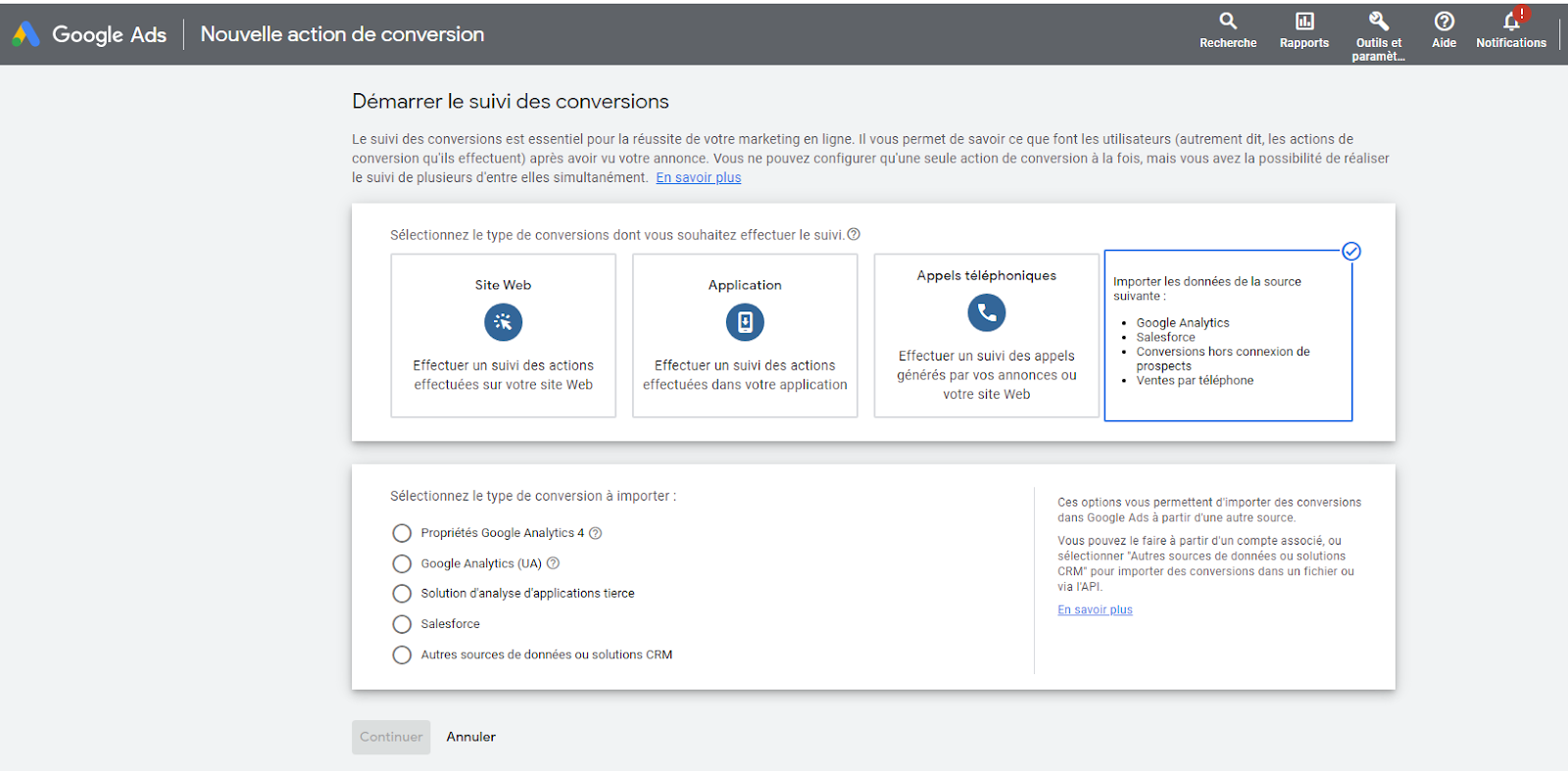This screenshot has height=771, width=1568.
Task: Click 'Salesforce' bullet in import card
Action: [1165, 337]
